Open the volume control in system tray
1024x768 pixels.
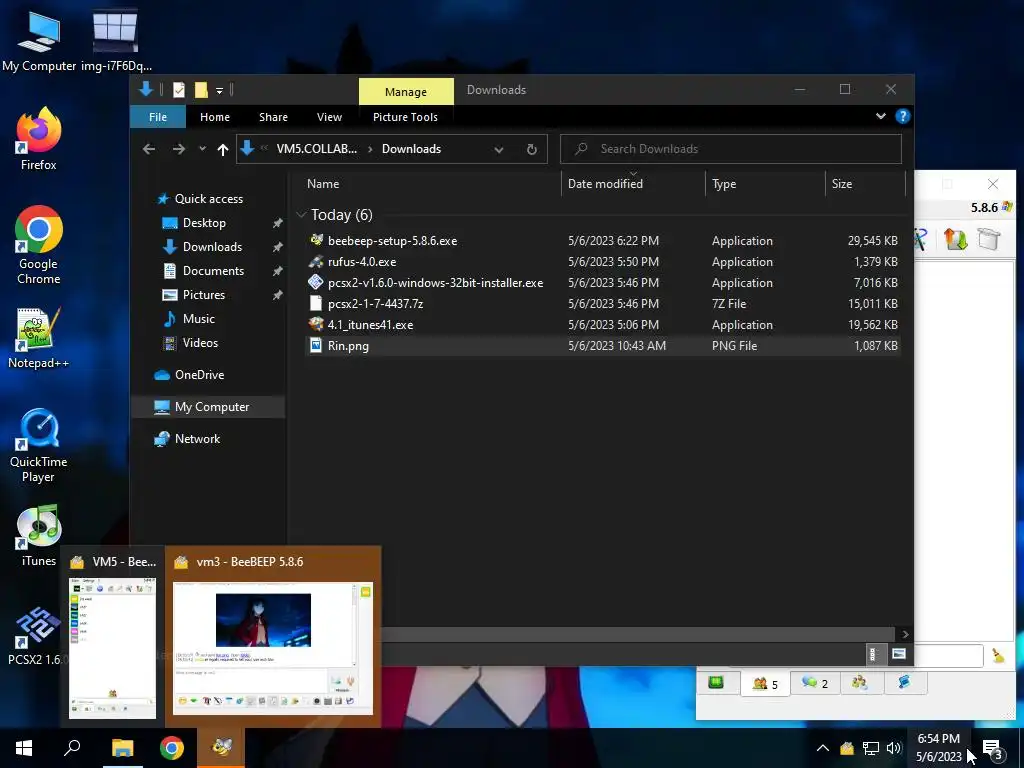click(894, 748)
